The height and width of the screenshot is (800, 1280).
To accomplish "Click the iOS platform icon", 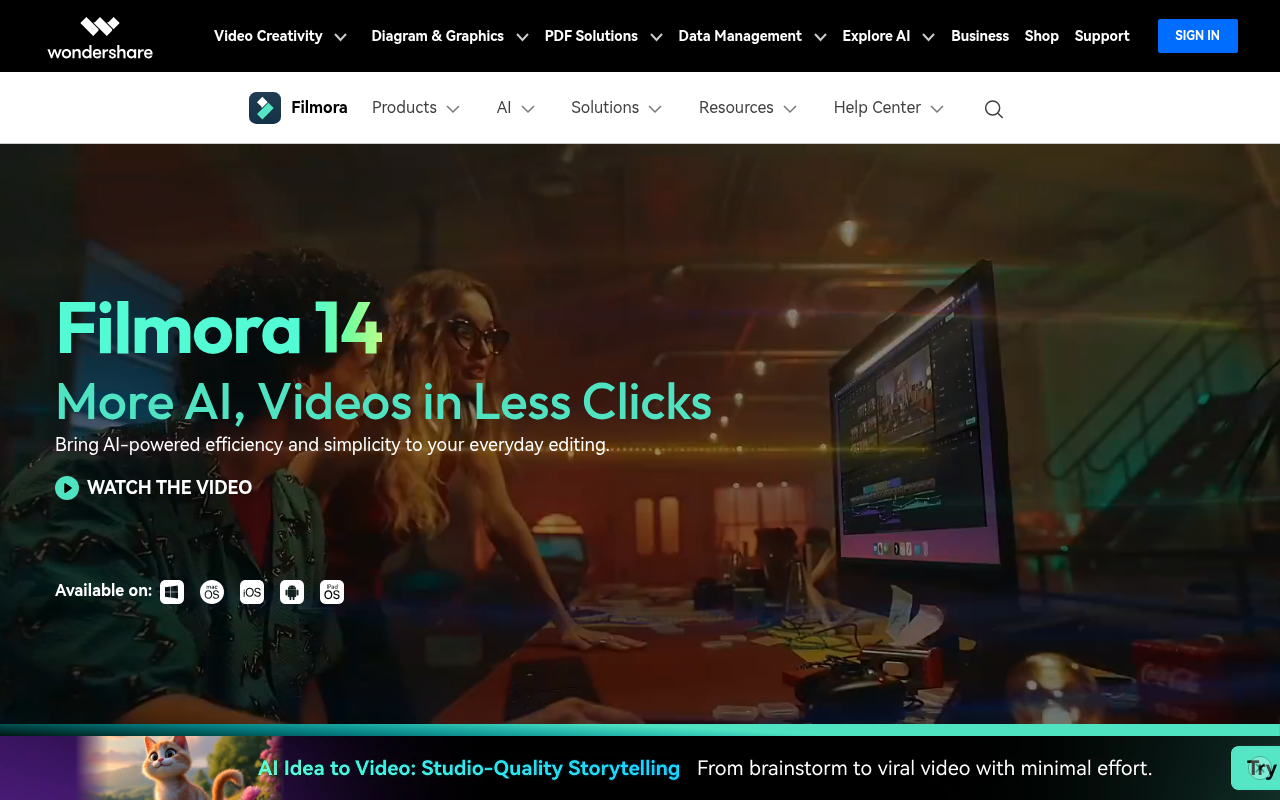I will coord(252,591).
